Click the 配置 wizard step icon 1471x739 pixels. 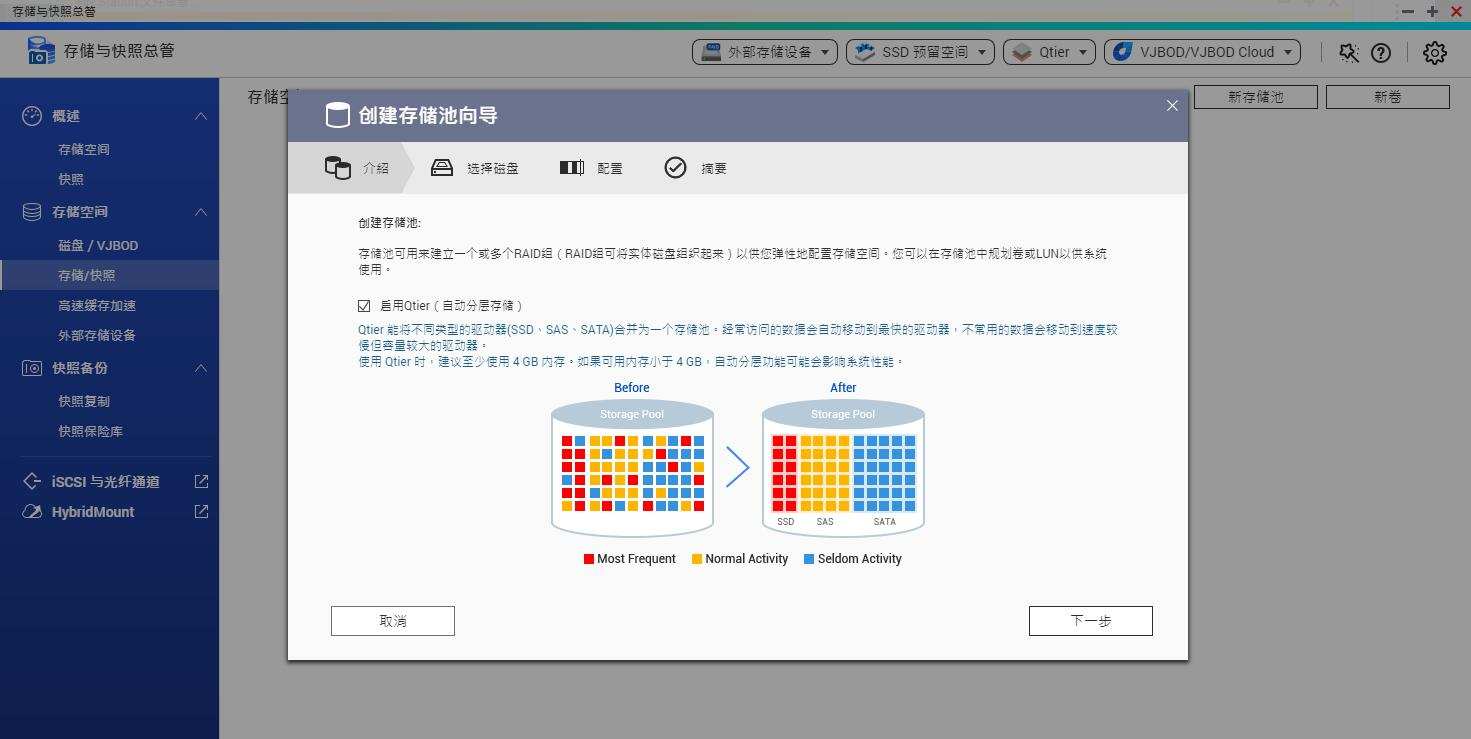click(571, 167)
